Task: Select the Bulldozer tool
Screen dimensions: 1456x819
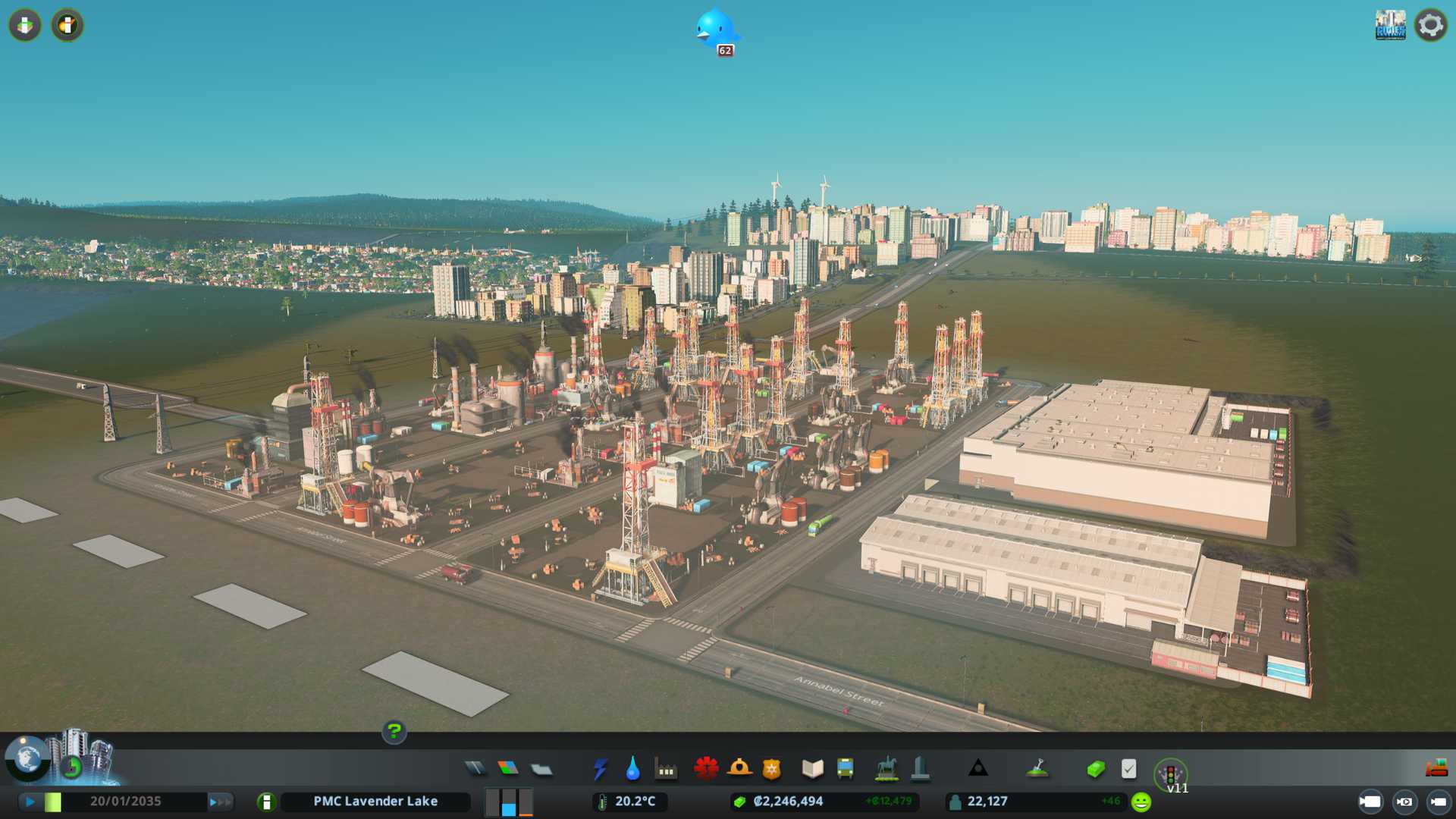Action: pos(1436,769)
